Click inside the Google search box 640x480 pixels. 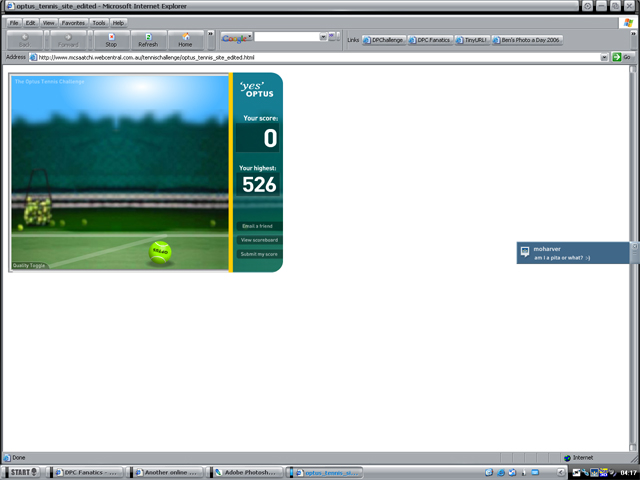point(287,37)
